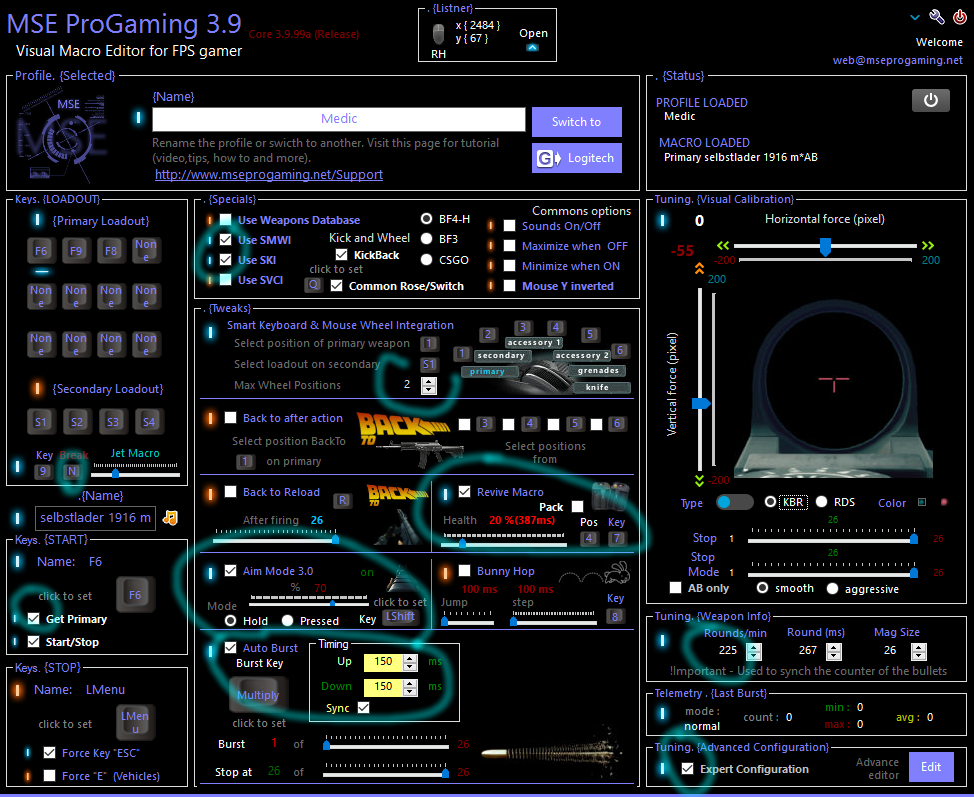Screen dimensions: 974x797
Task: Click the Vertical force slider handle
Action: coord(701,403)
